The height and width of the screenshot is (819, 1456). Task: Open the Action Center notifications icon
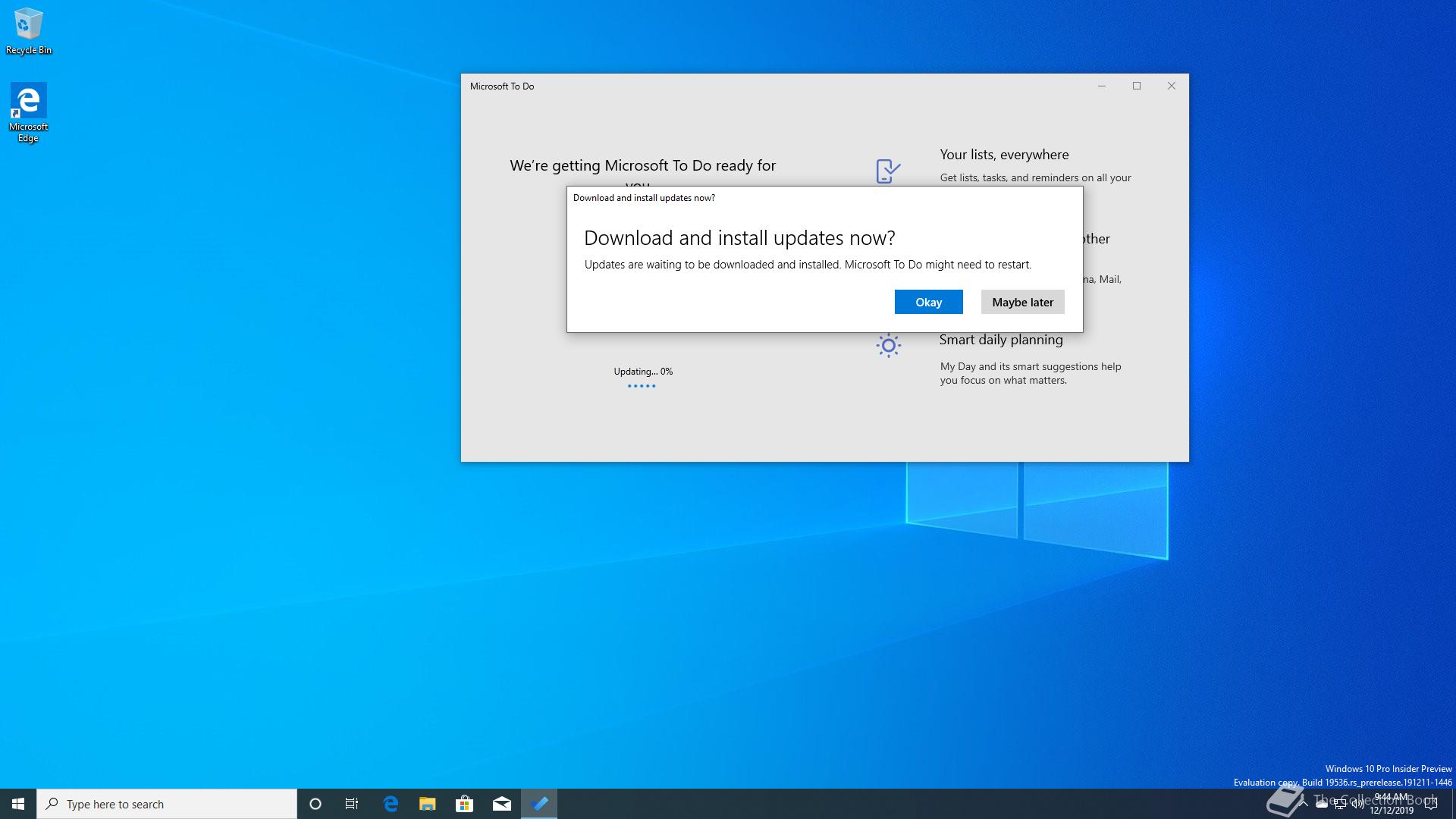click(1431, 805)
